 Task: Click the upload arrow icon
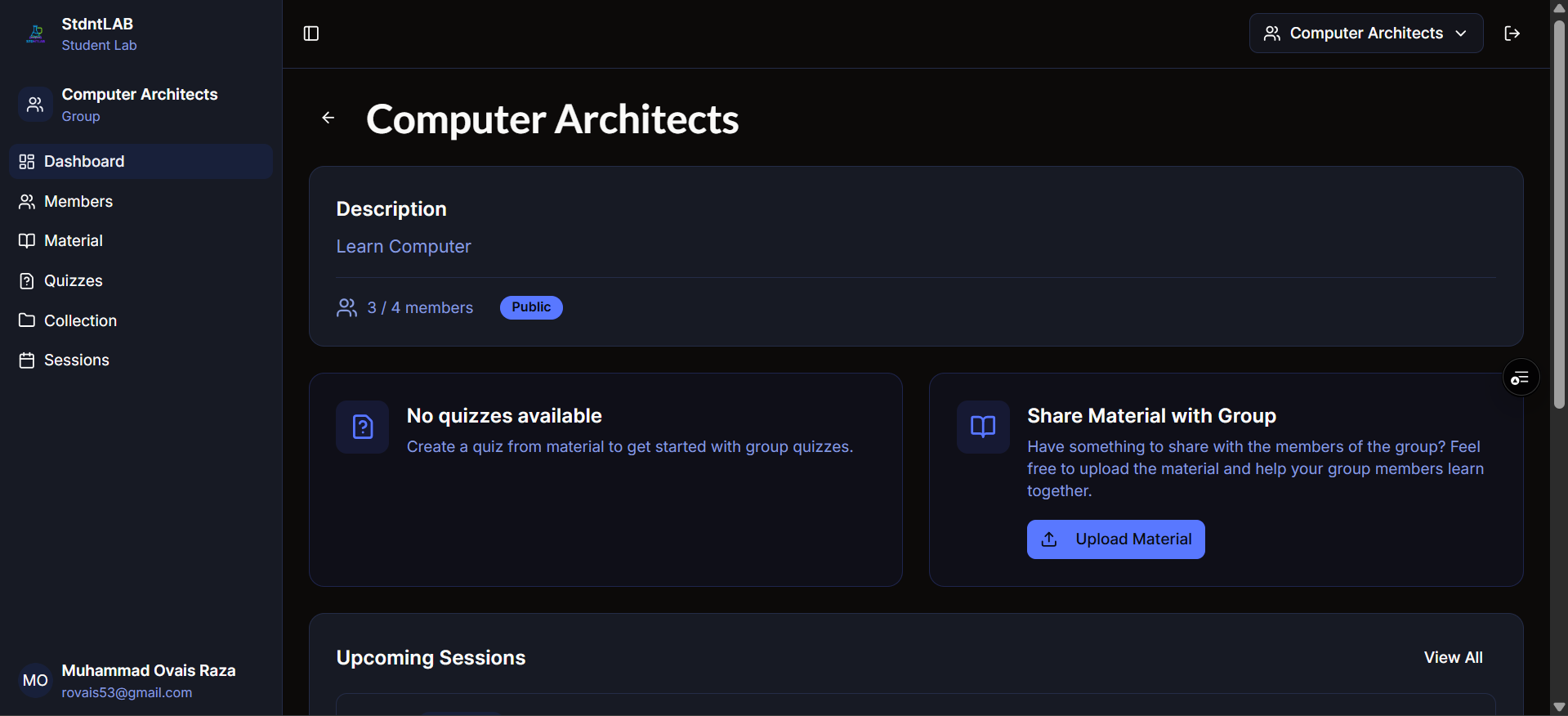[x=1050, y=539]
